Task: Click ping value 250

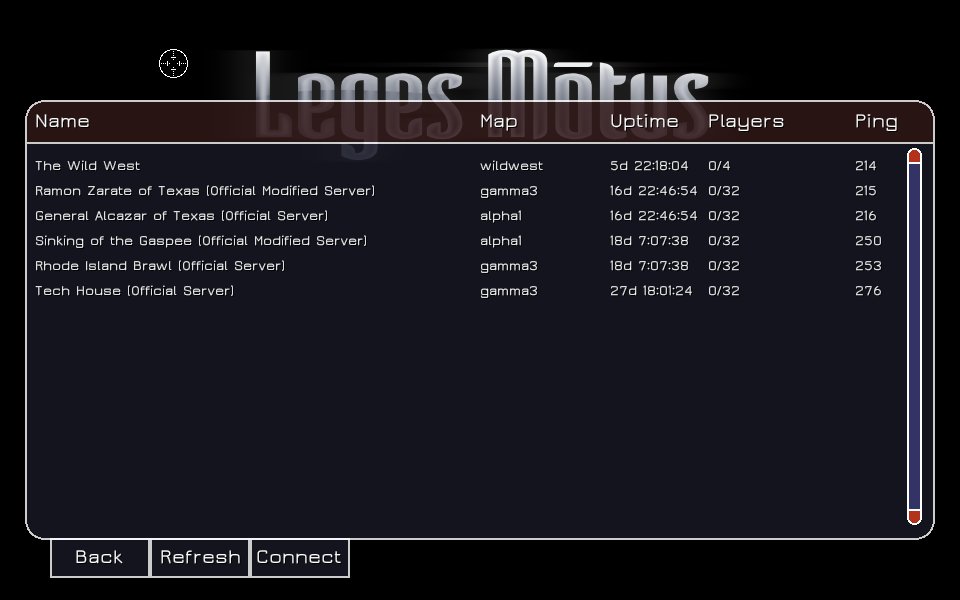Action: click(x=868, y=241)
